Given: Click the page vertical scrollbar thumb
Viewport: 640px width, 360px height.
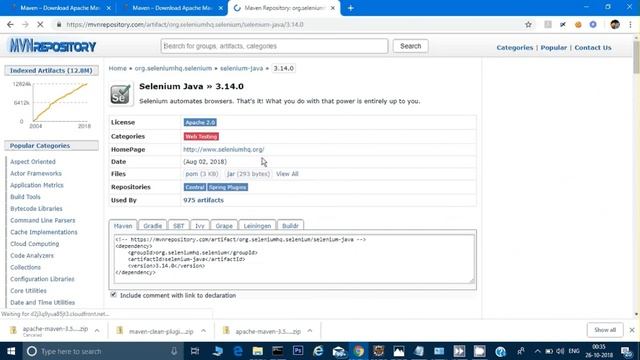Looking at the screenshot, I should pos(636,57).
